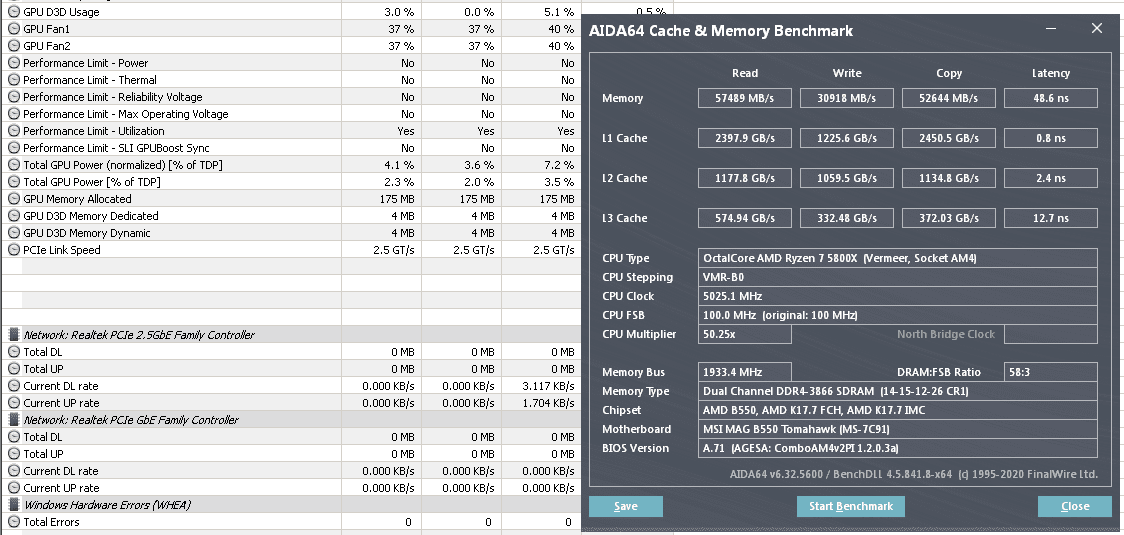Click the GPU D3D Memory Dedicated icon
This screenshot has width=1124, height=535.
(14, 216)
